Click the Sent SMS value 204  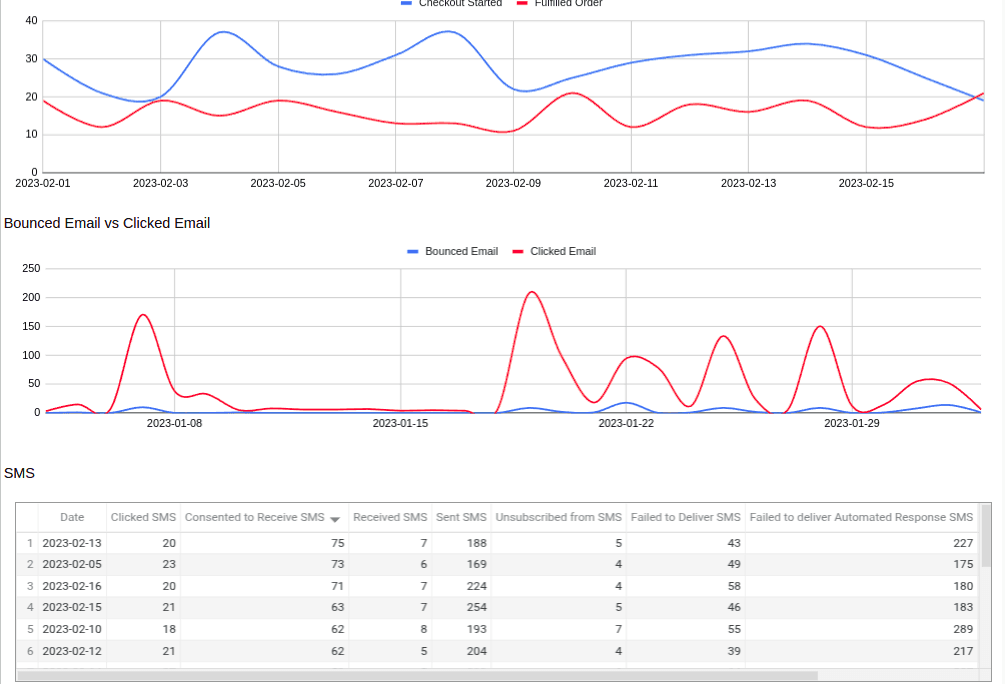tap(476, 651)
